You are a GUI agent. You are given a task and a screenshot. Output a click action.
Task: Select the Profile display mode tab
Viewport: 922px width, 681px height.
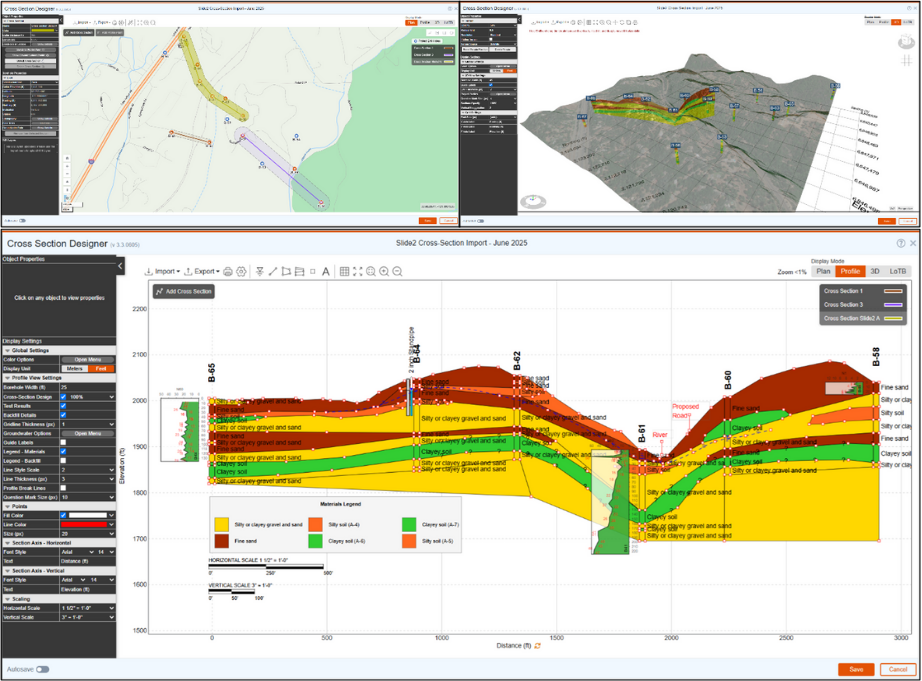[x=850, y=271]
